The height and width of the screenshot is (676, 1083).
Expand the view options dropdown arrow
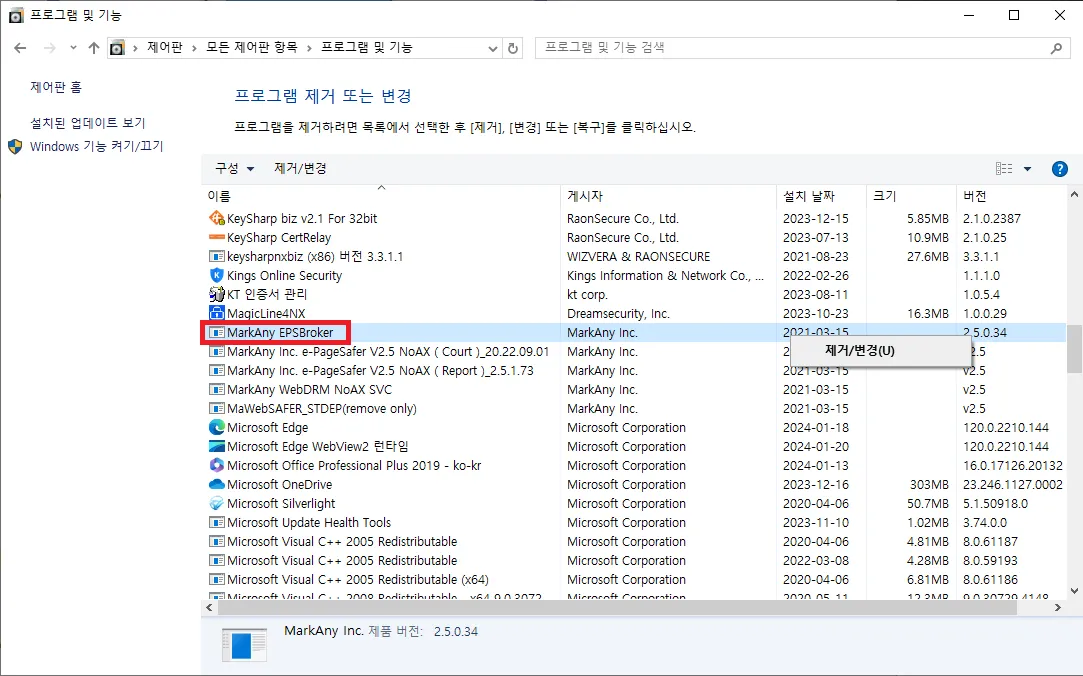(1027, 169)
